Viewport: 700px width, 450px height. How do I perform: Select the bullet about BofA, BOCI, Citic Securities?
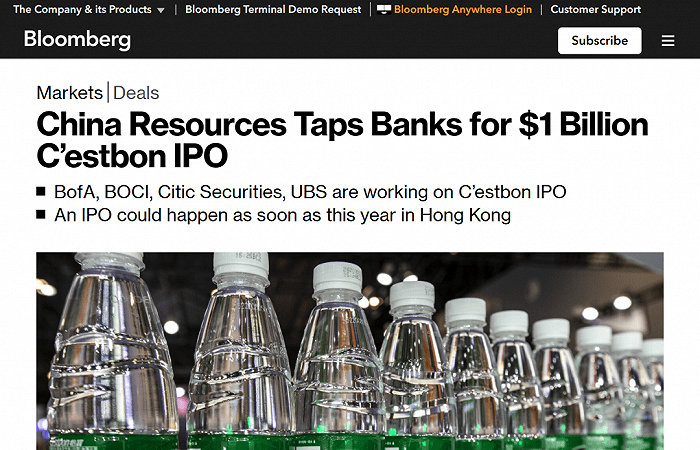click(x=310, y=192)
